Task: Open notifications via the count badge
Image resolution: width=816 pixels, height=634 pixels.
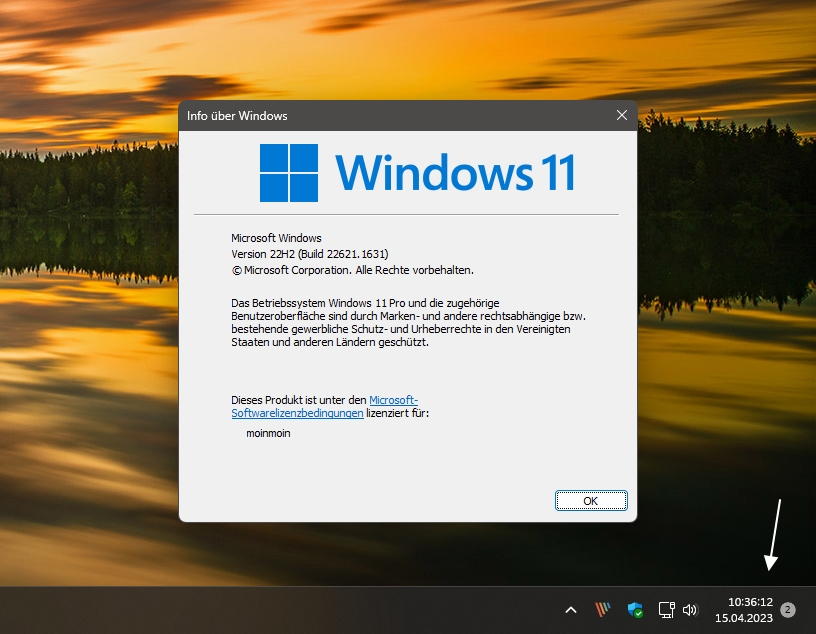Action: coord(788,610)
